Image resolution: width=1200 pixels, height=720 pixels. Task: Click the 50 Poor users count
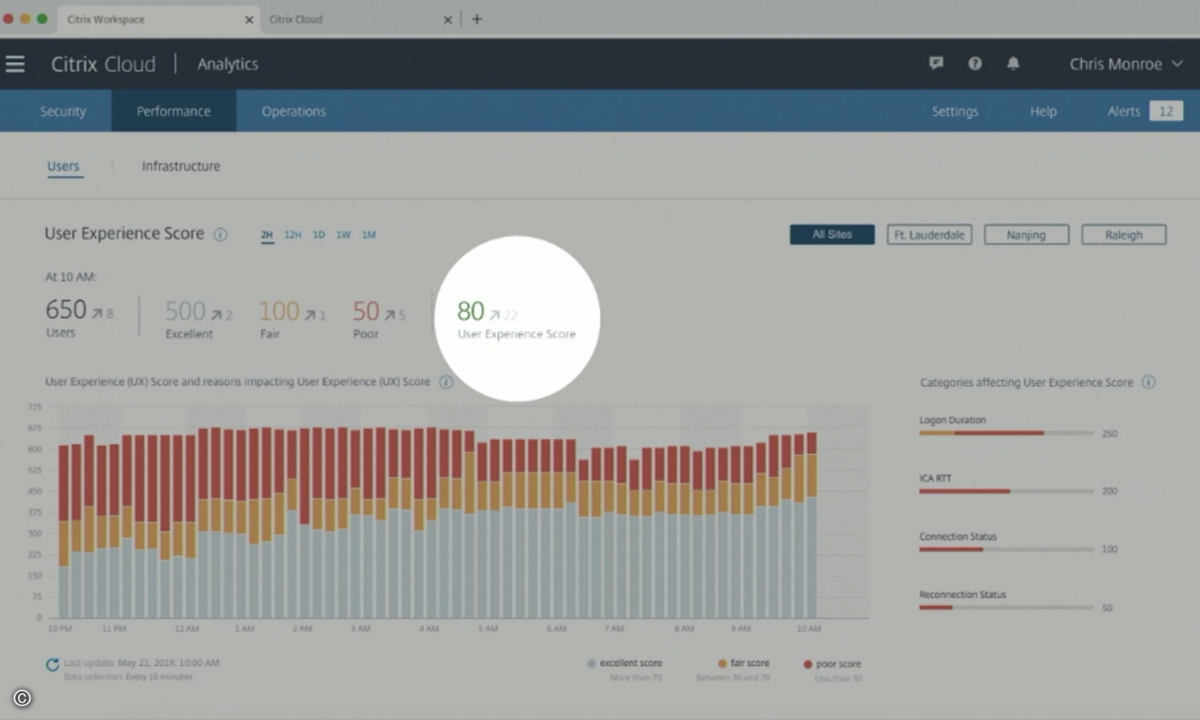[366, 311]
